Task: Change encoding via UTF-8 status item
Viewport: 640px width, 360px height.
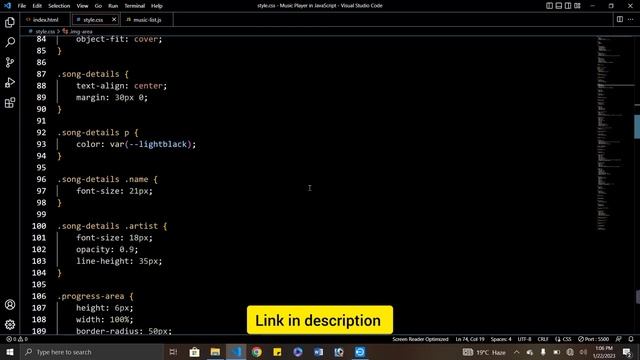Action: (x=524, y=339)
